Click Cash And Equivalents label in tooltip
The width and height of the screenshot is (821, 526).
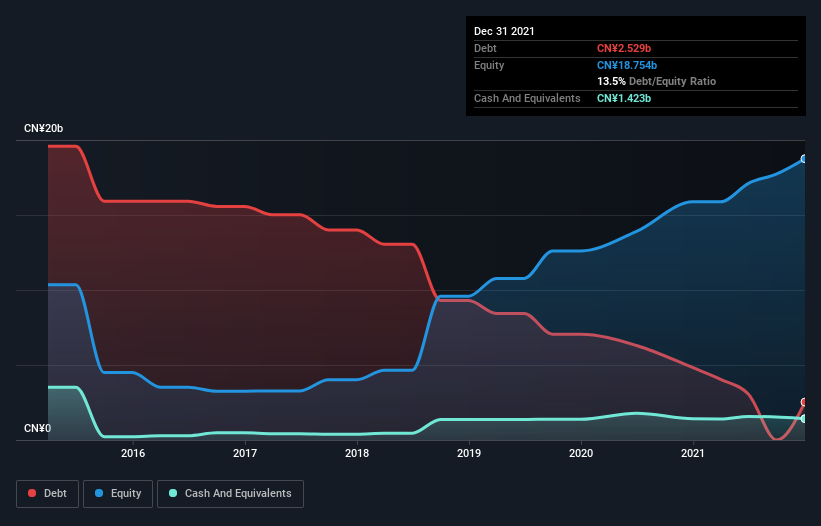click(527, 98)
